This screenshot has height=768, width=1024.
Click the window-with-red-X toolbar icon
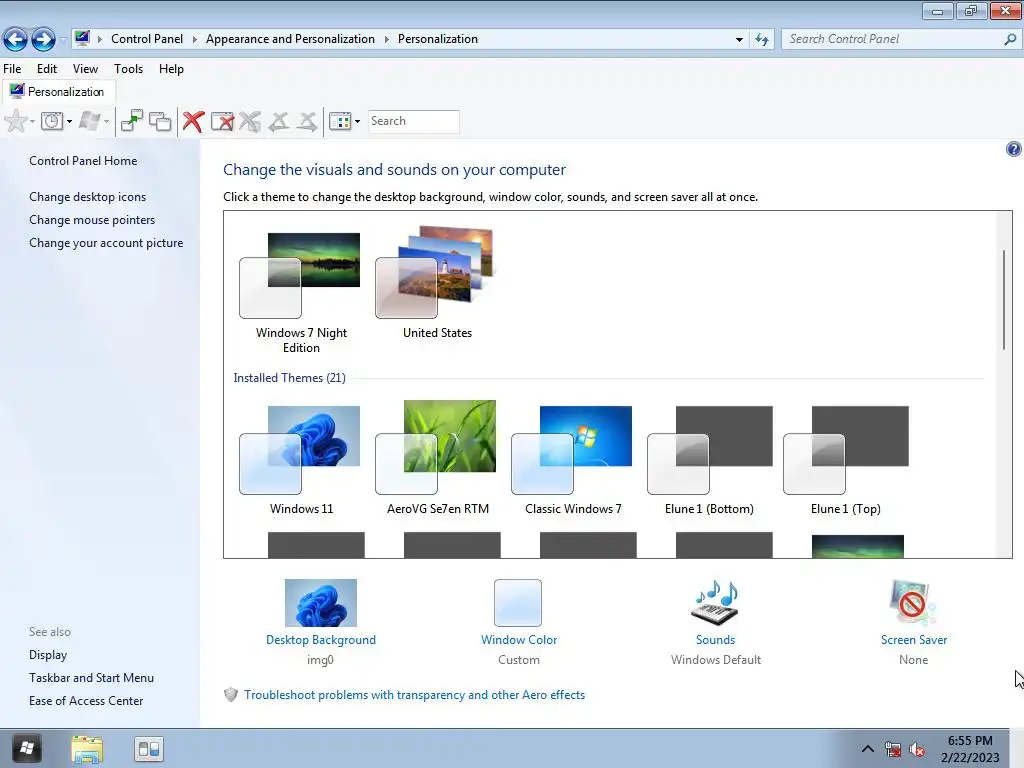(x=222, y=121)
